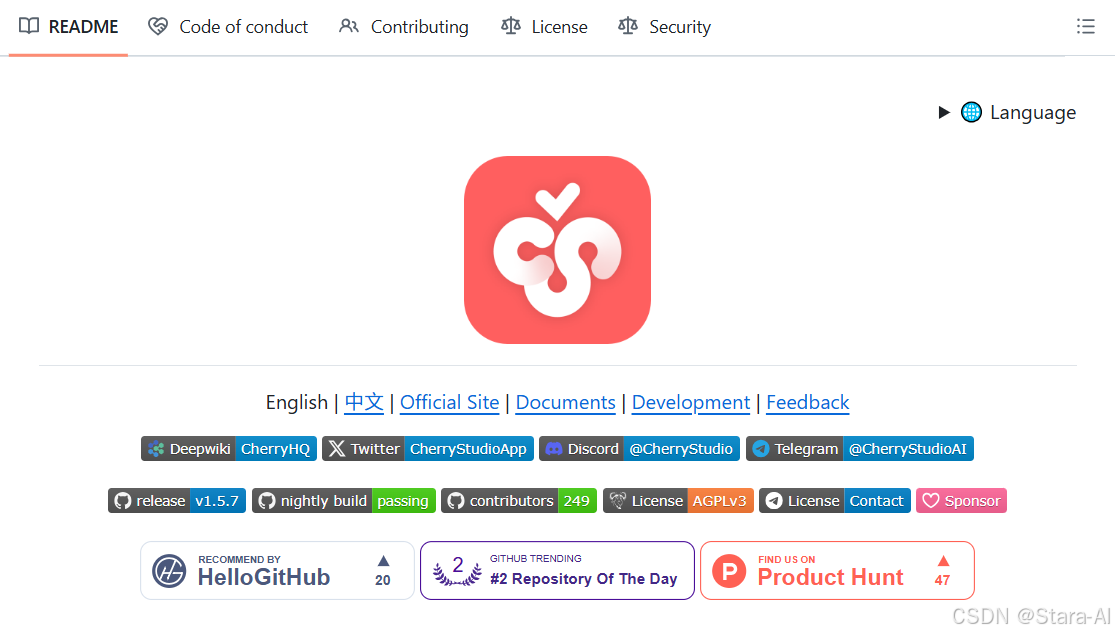Open the Contributing tab
This screenshot has height=636, width=1115.
tap(404, 27)
